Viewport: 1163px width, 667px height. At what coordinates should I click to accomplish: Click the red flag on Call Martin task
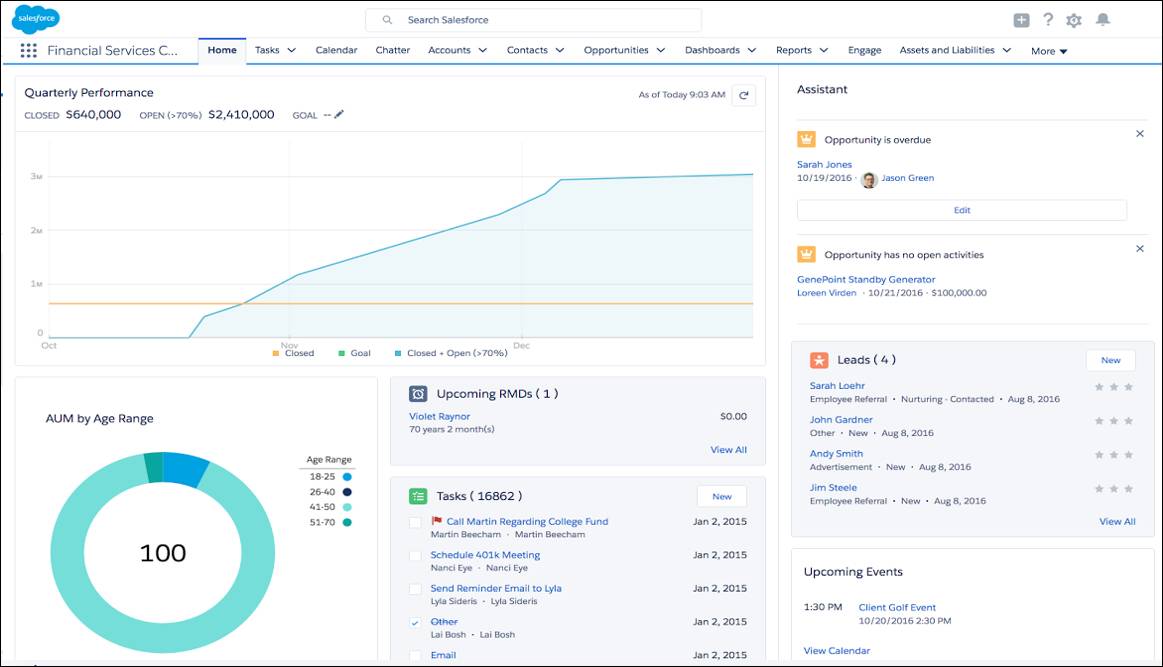[x=437, y=522]
